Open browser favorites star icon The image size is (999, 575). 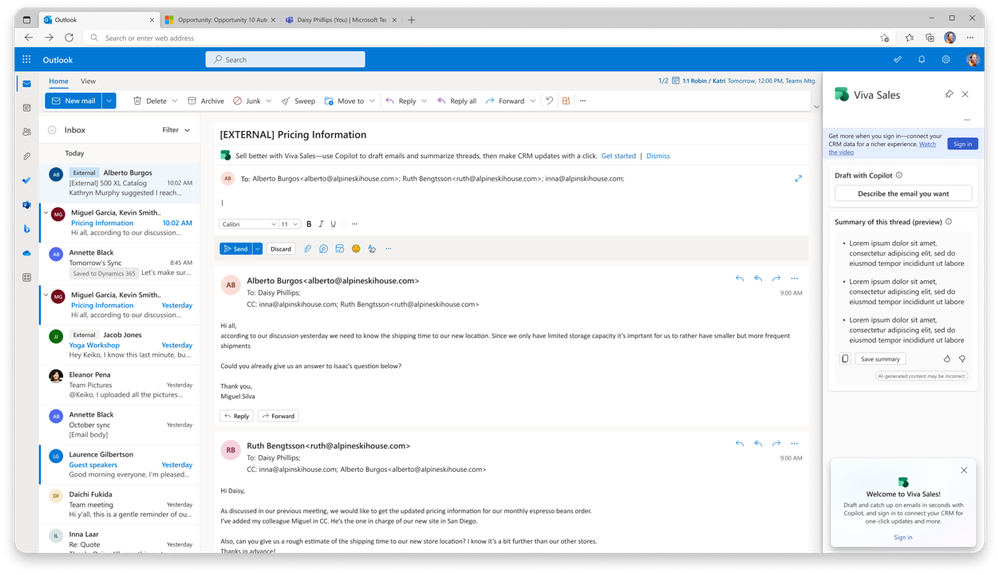pyautogui.click(x=909, y=38)
